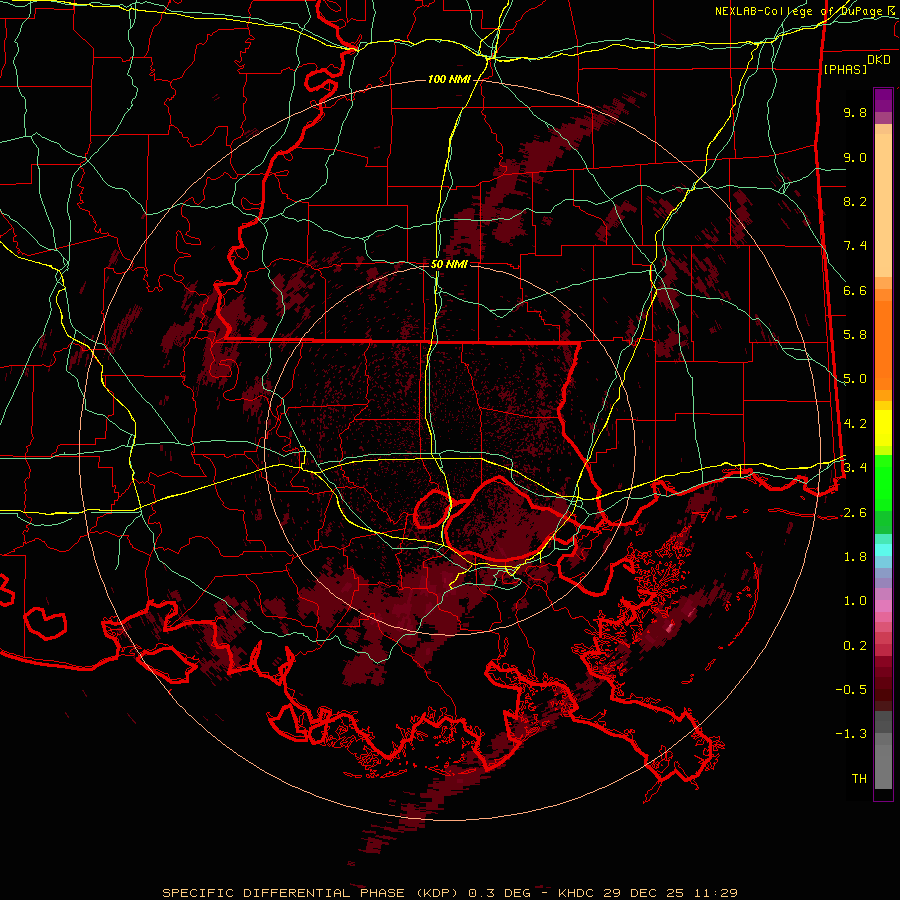Click the 3.4 value on the scale
The width and height of the screenshot is (900, 900).
click(855, 468)
